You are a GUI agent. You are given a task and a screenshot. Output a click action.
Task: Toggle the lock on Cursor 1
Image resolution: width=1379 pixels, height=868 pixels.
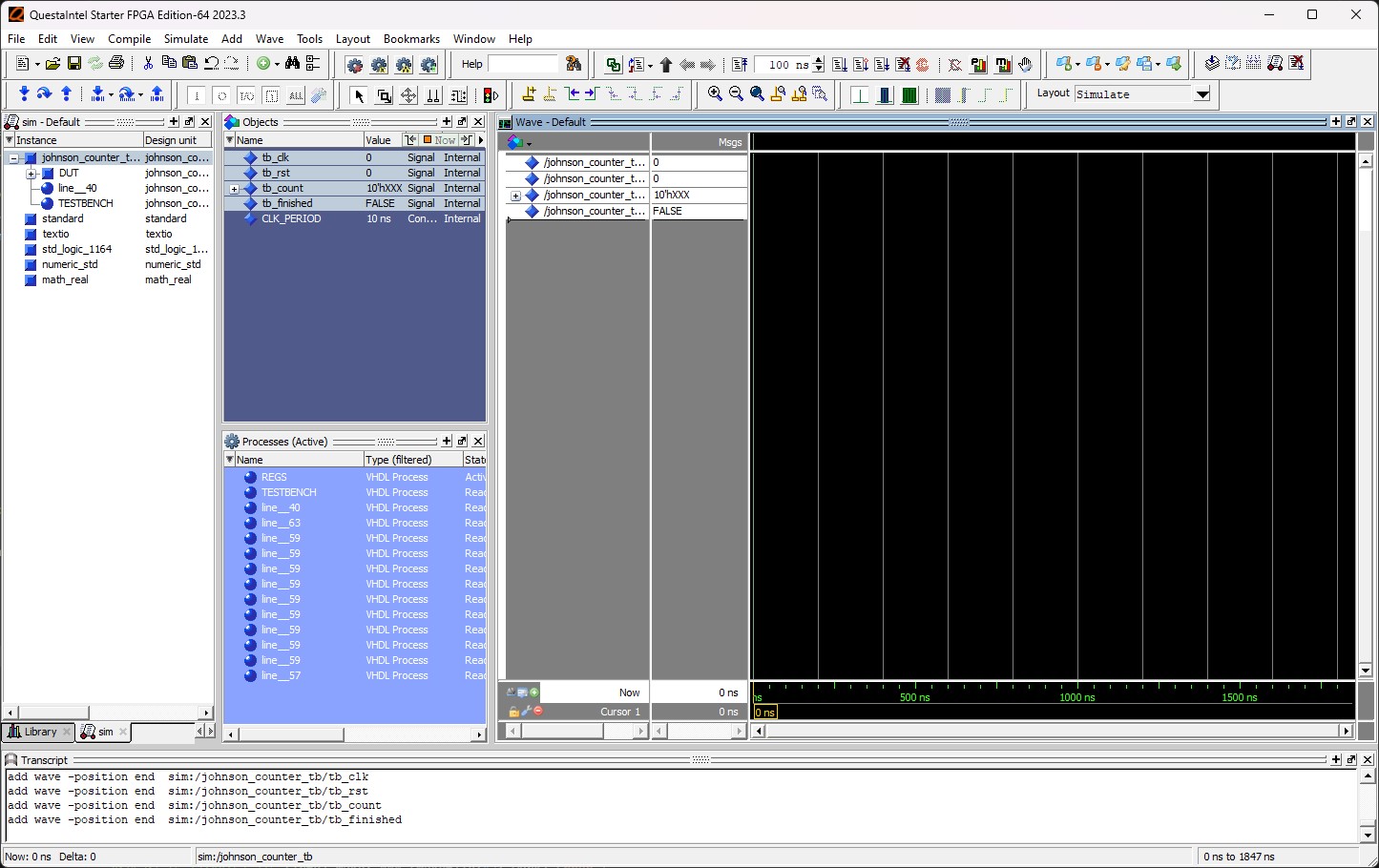[513, 712]
